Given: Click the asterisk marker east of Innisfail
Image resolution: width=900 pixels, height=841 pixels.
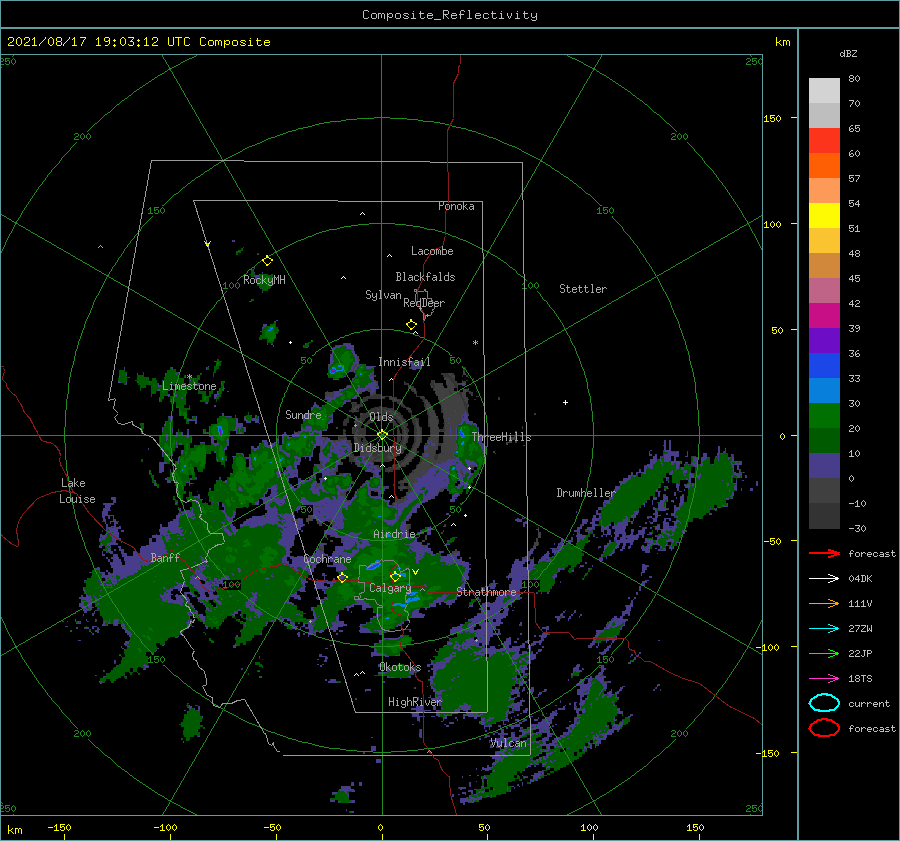Looking at the screenshot, I should click(x=475, y=343).
